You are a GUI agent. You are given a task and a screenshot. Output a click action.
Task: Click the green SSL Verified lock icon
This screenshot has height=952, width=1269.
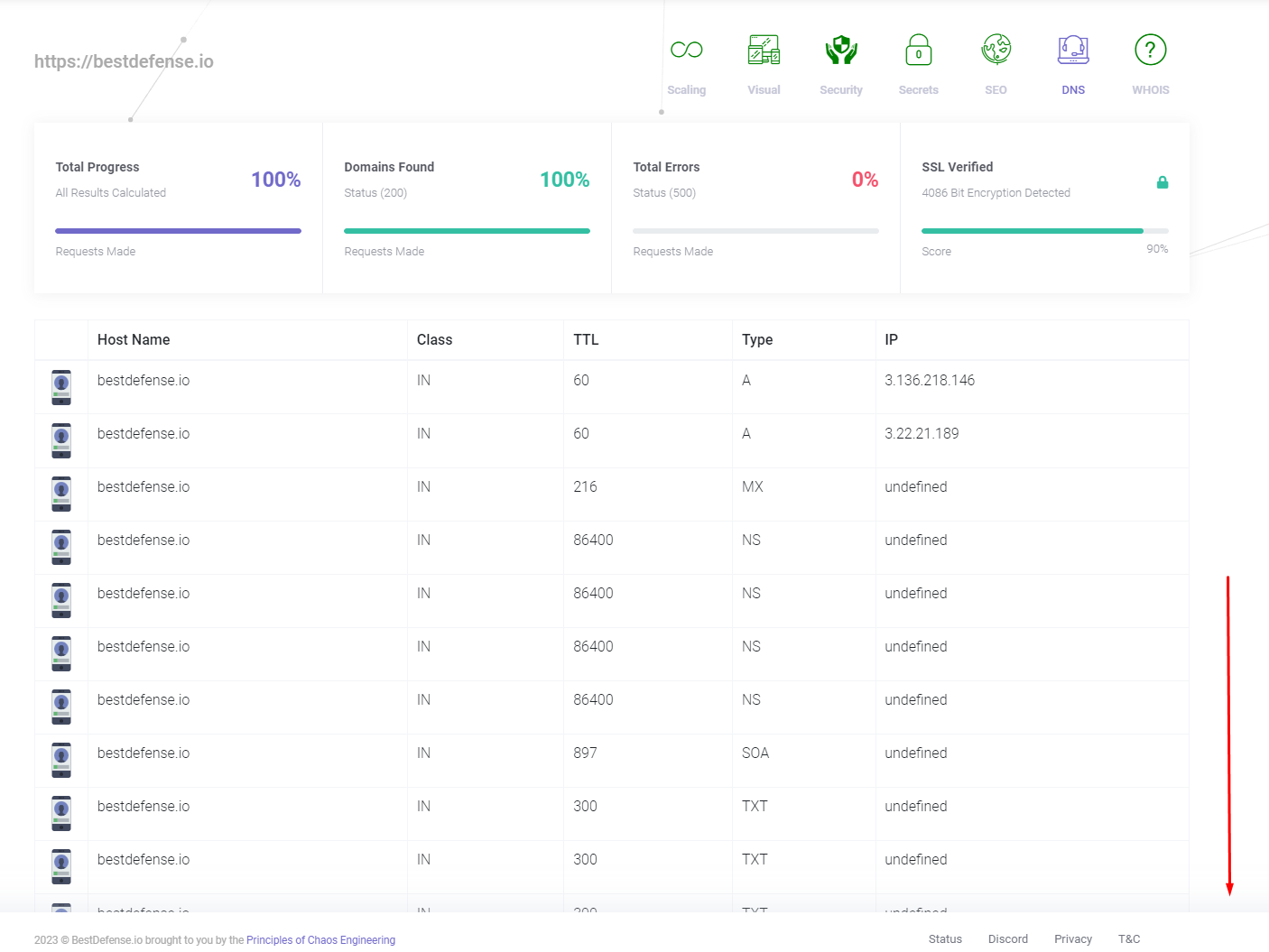click(1162, 182)
